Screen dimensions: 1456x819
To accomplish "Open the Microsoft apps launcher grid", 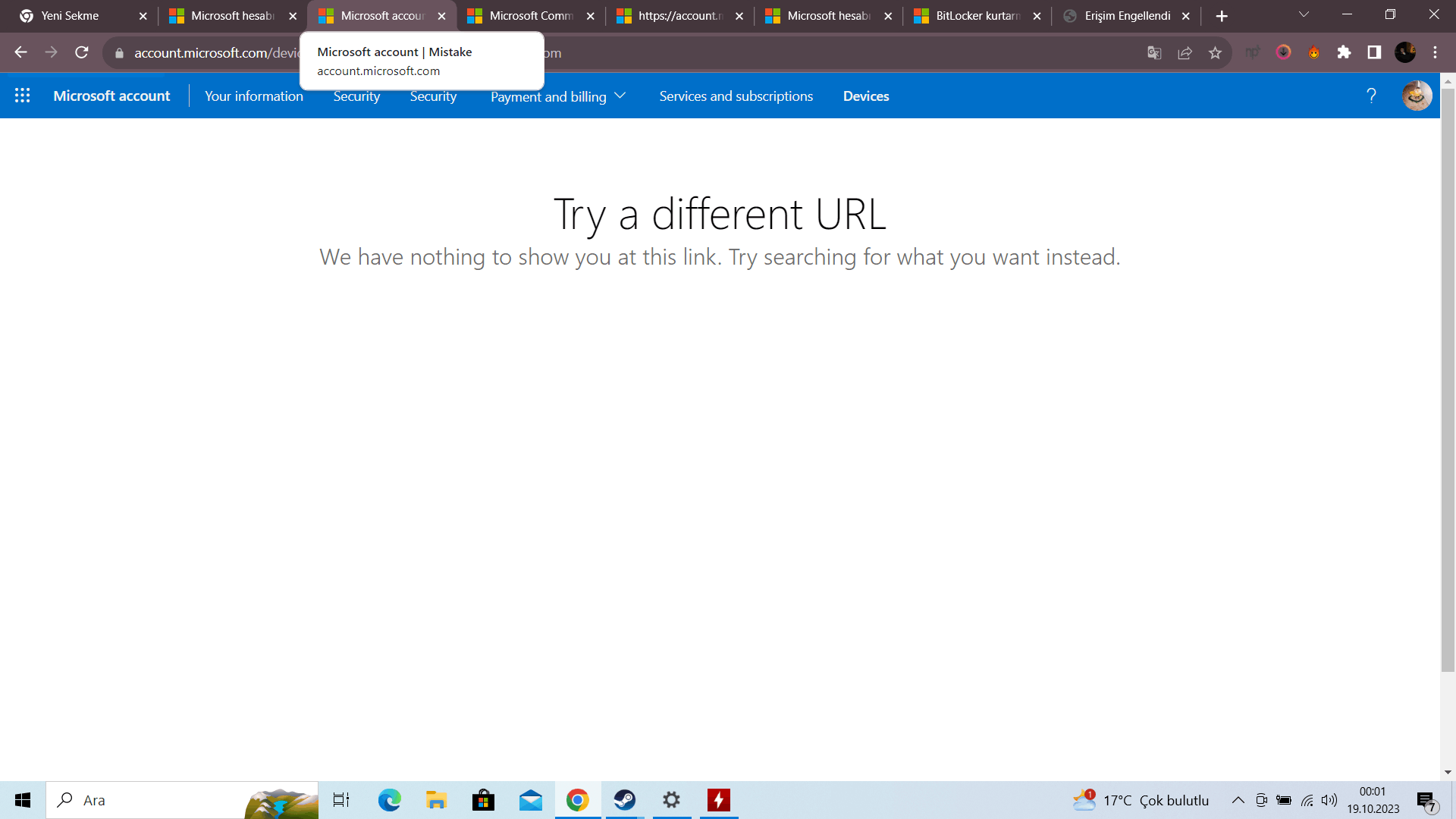I will 22,96.
